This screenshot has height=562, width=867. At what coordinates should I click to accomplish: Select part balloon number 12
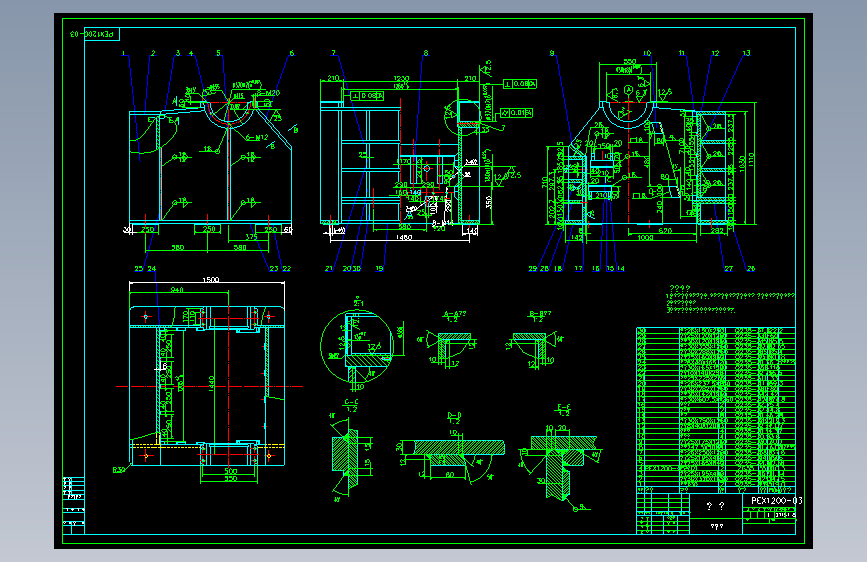[715, 54]
